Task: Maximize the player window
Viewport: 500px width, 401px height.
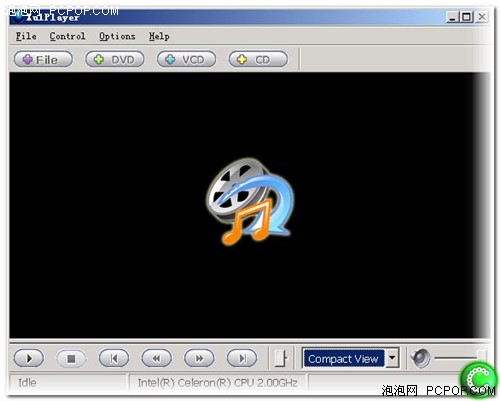Action: point(467,16)
